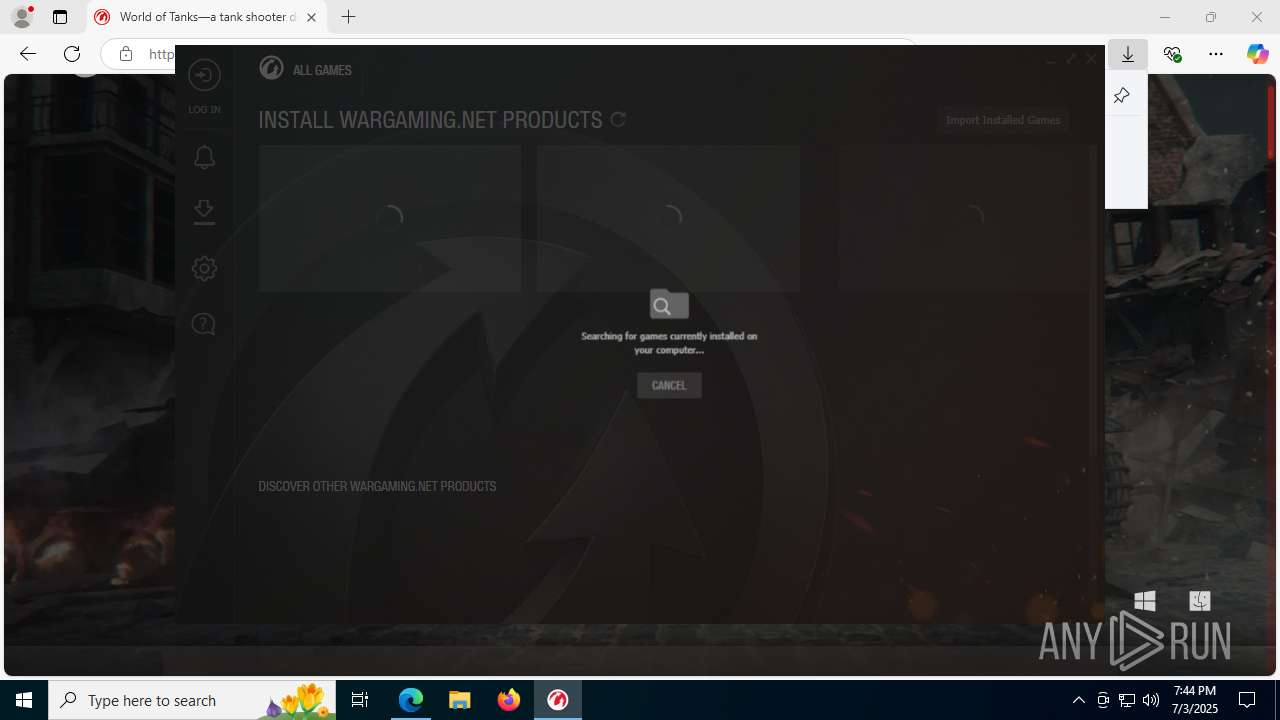Click the macOS download icon on webpage
Viewport: 1280px width, 720px height.
click(x=1200, y=600)
